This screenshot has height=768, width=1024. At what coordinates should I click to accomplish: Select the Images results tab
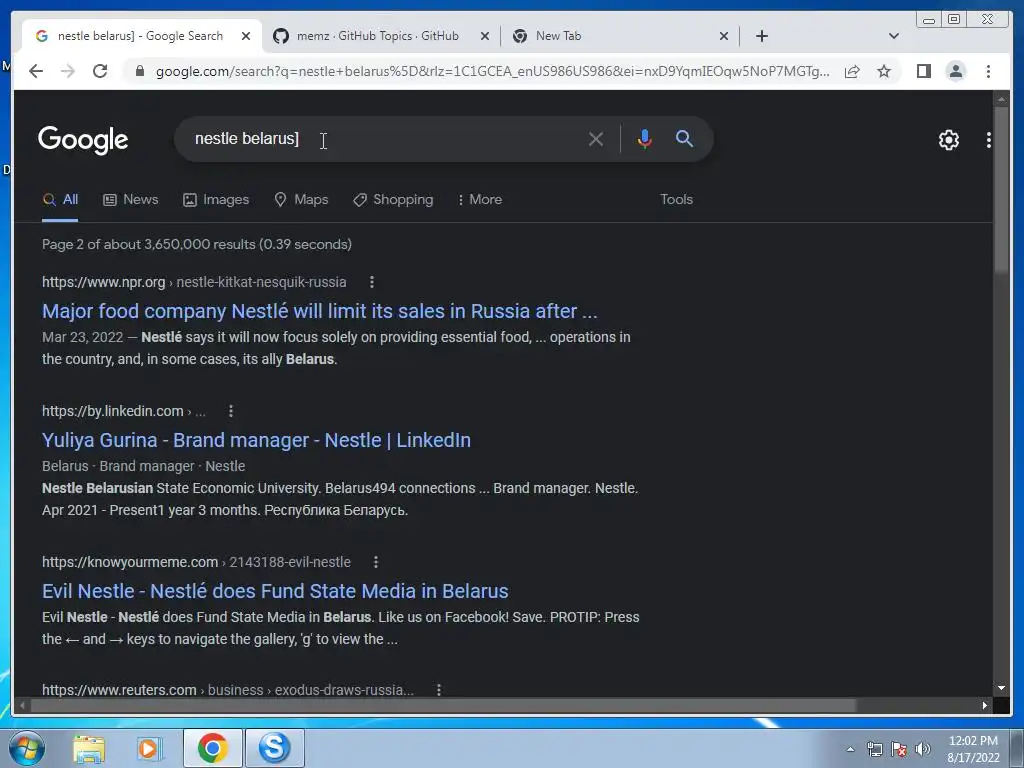216,200
